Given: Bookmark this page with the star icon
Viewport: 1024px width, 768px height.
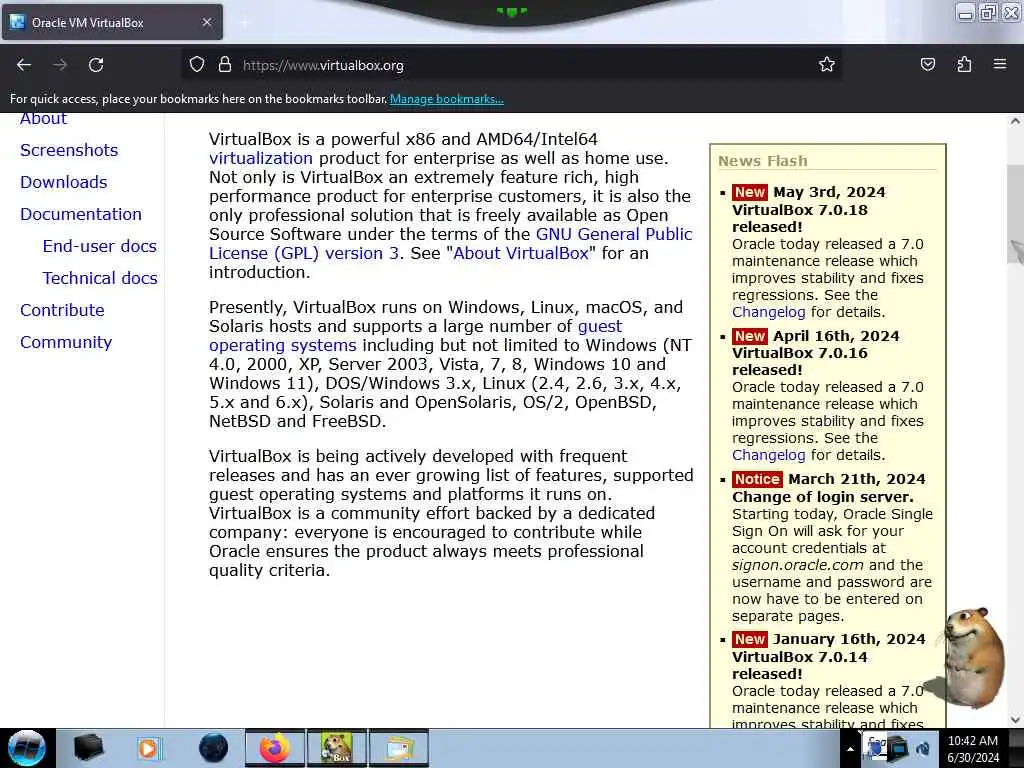Looking at the screenshot, I should point(827,65).
